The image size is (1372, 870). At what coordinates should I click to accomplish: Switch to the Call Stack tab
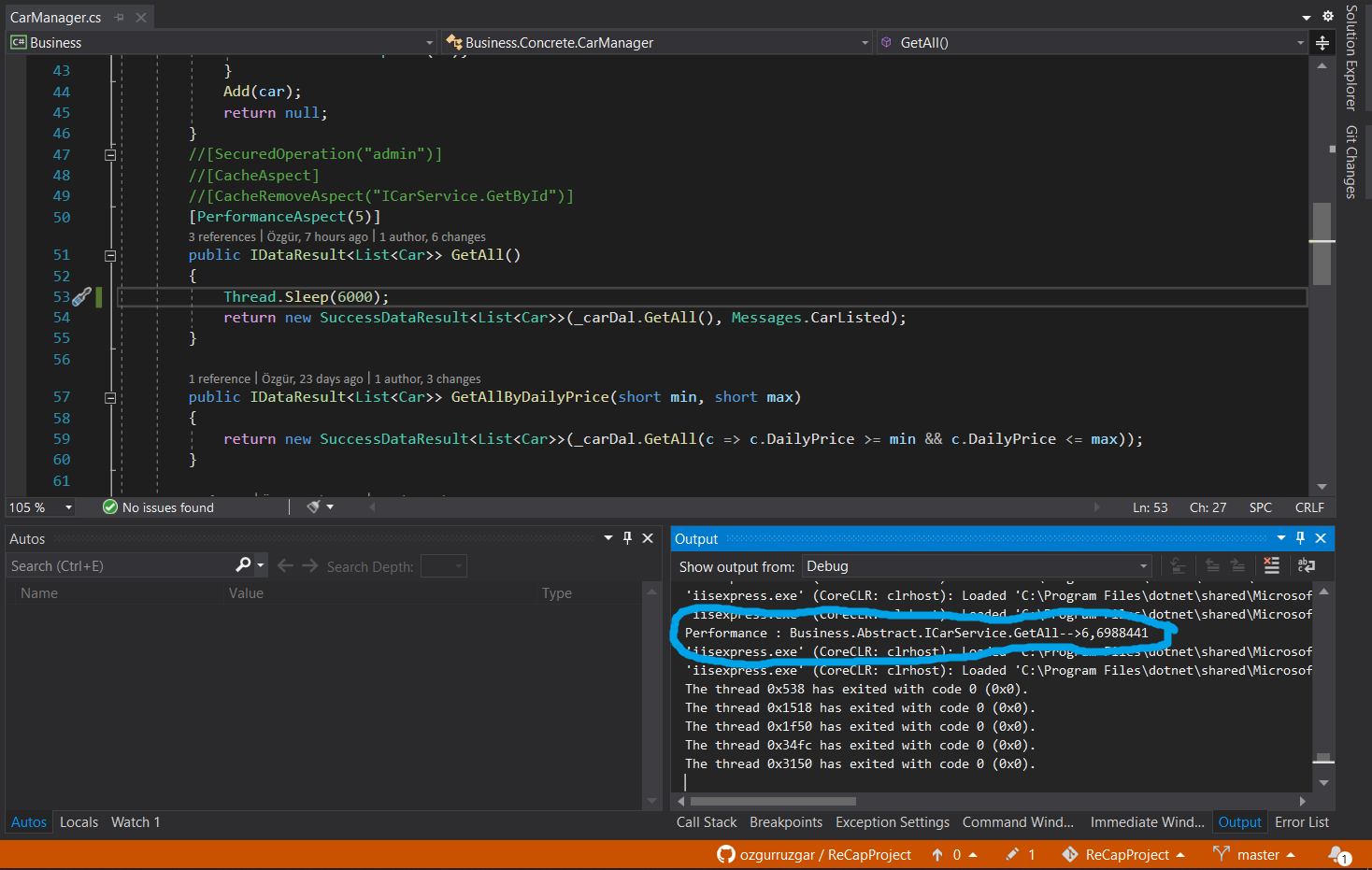[707, 822]
